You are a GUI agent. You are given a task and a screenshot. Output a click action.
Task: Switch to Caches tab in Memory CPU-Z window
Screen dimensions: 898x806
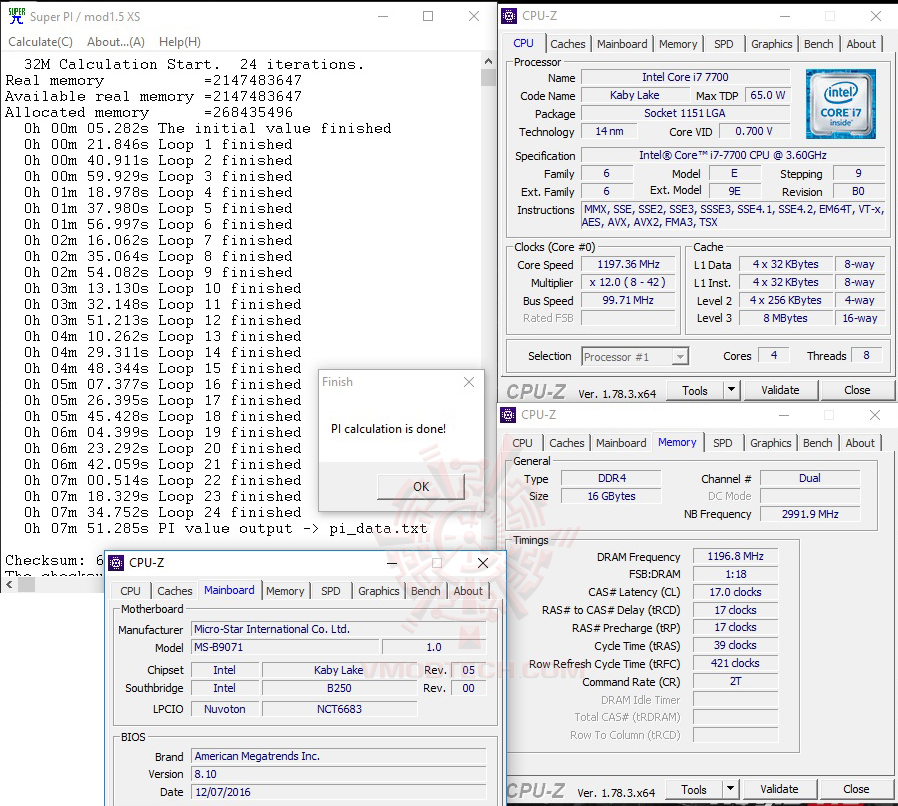pyautogui.click(x=566, y=443)
